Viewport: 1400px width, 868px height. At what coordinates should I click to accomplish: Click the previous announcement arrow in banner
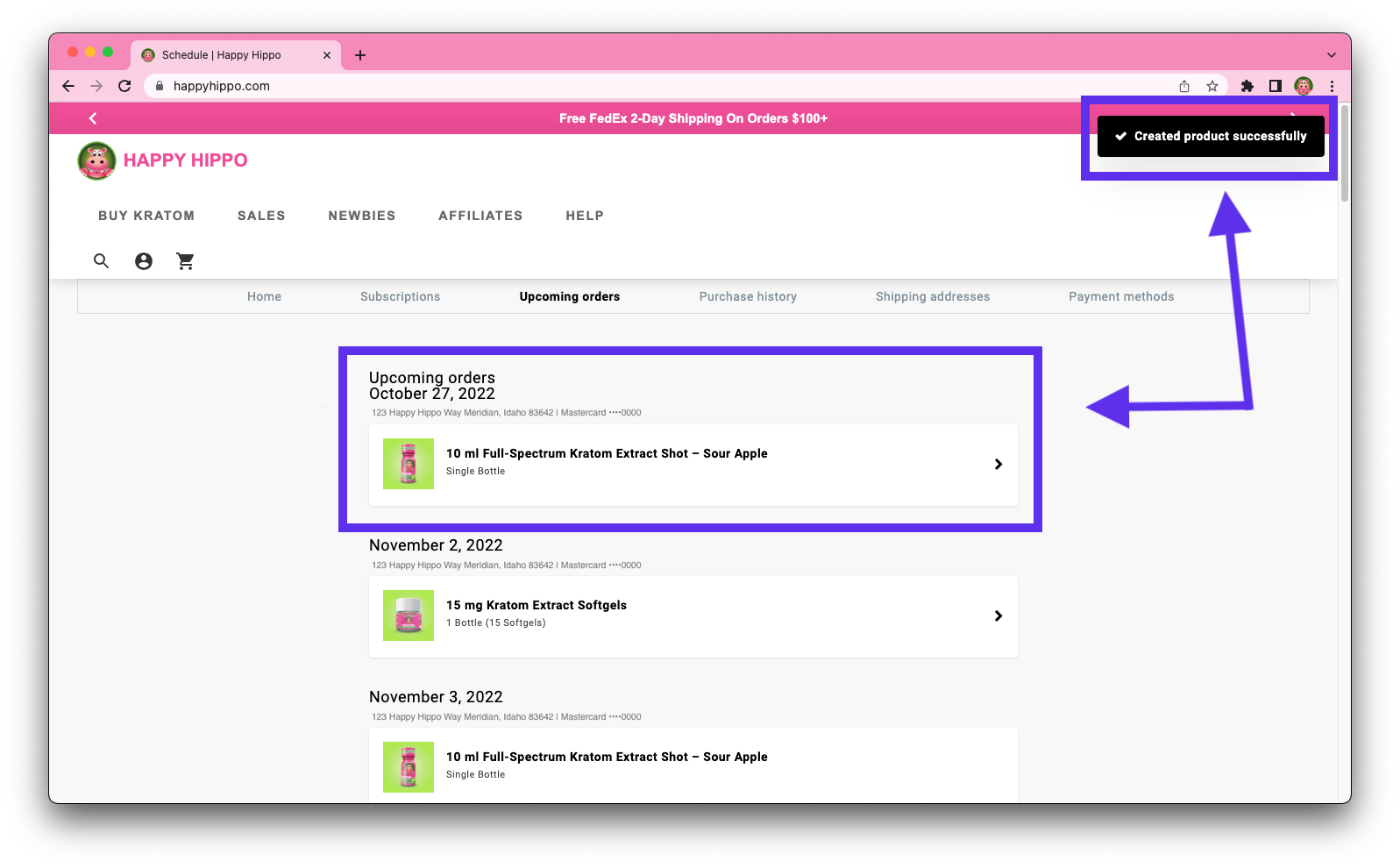93,118
